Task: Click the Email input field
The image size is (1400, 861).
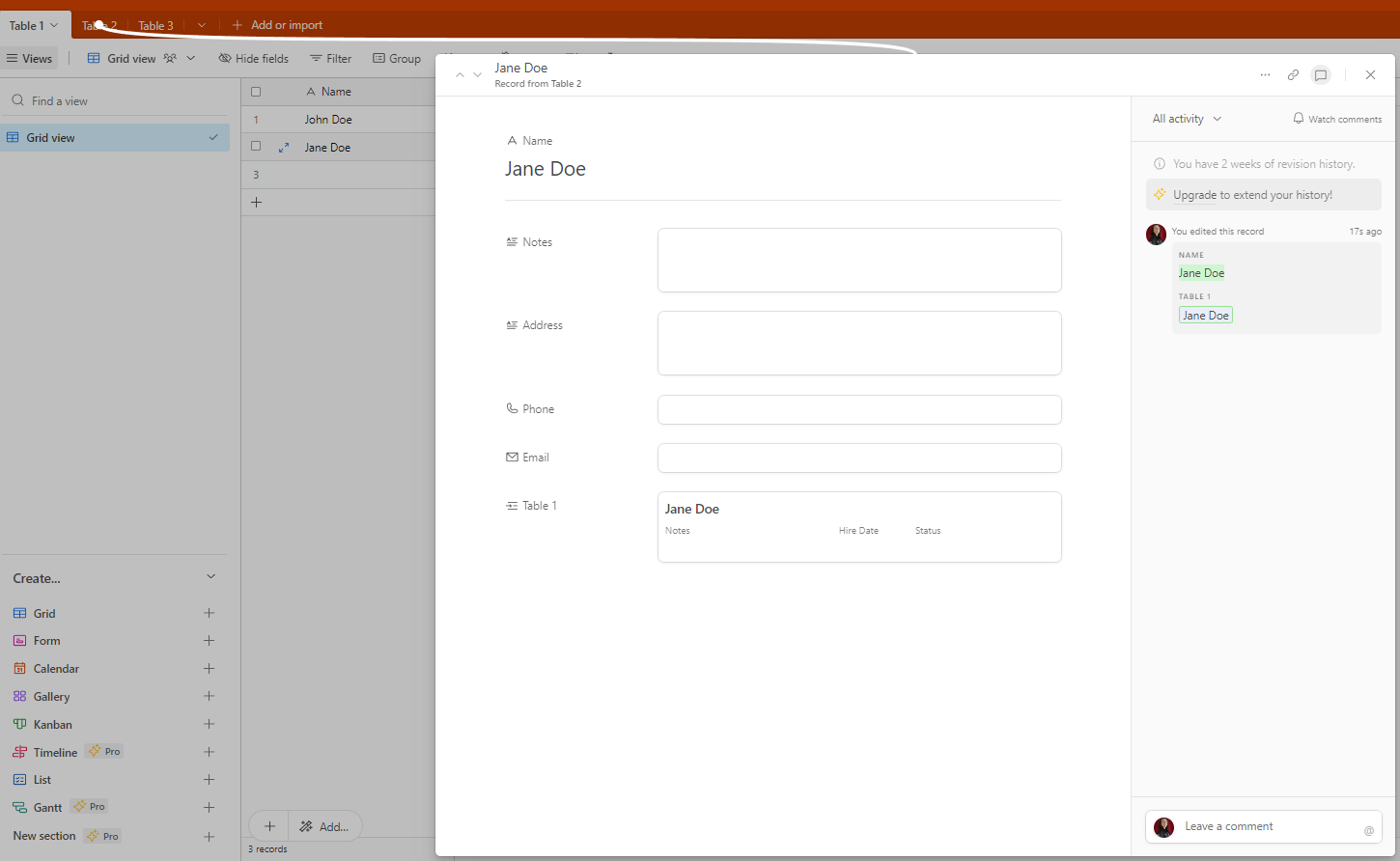Action: [859, 458]
